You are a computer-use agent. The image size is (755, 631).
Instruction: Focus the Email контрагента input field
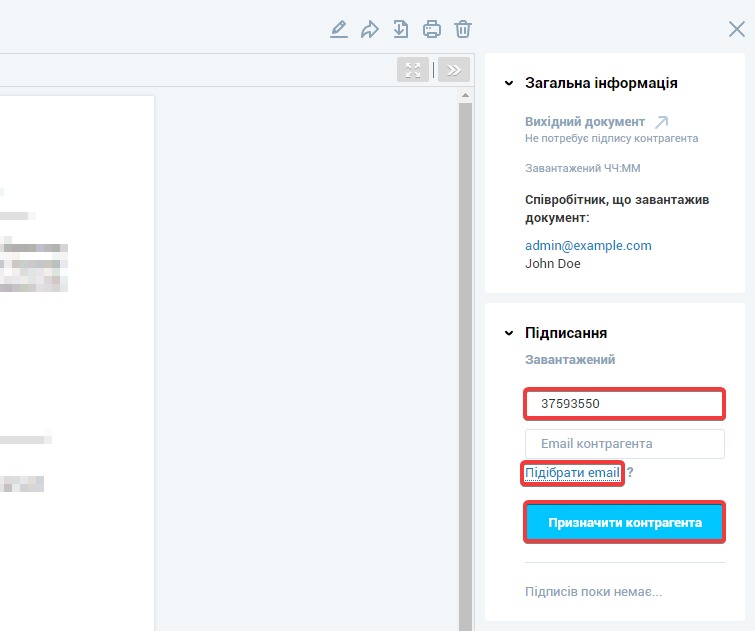pyautogui.click(x=624, y=444)
